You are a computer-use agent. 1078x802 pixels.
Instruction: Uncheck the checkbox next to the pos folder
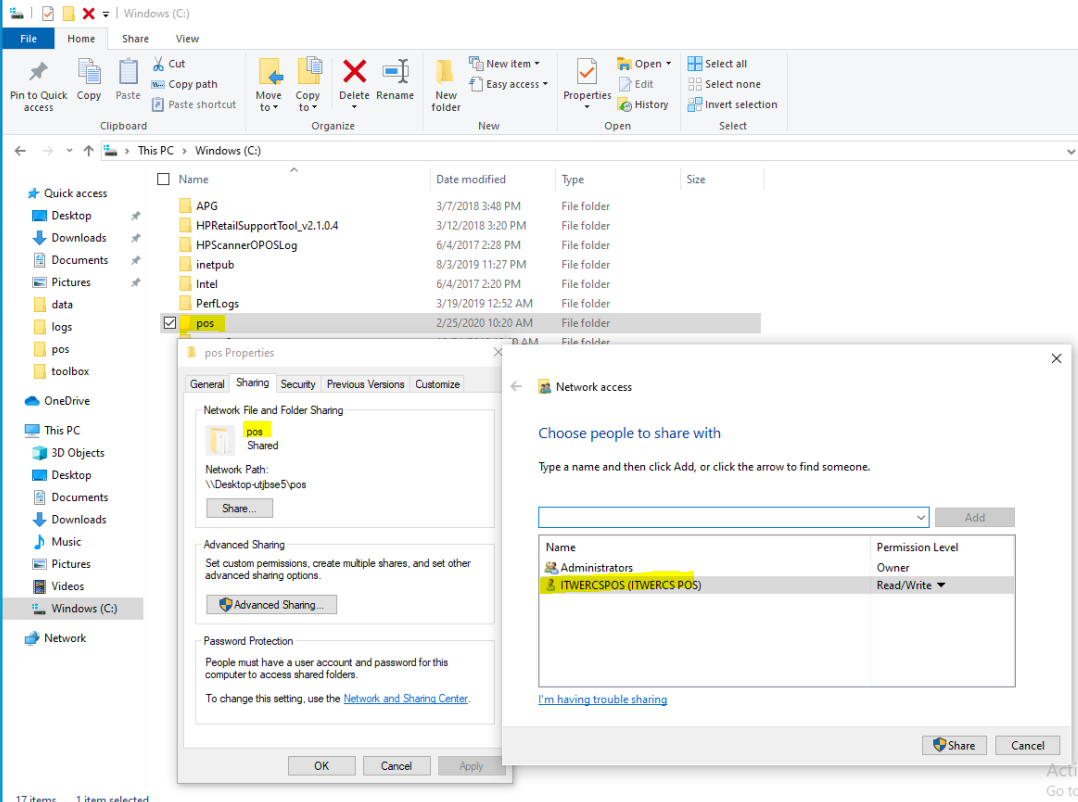click(x=169, y=322)
